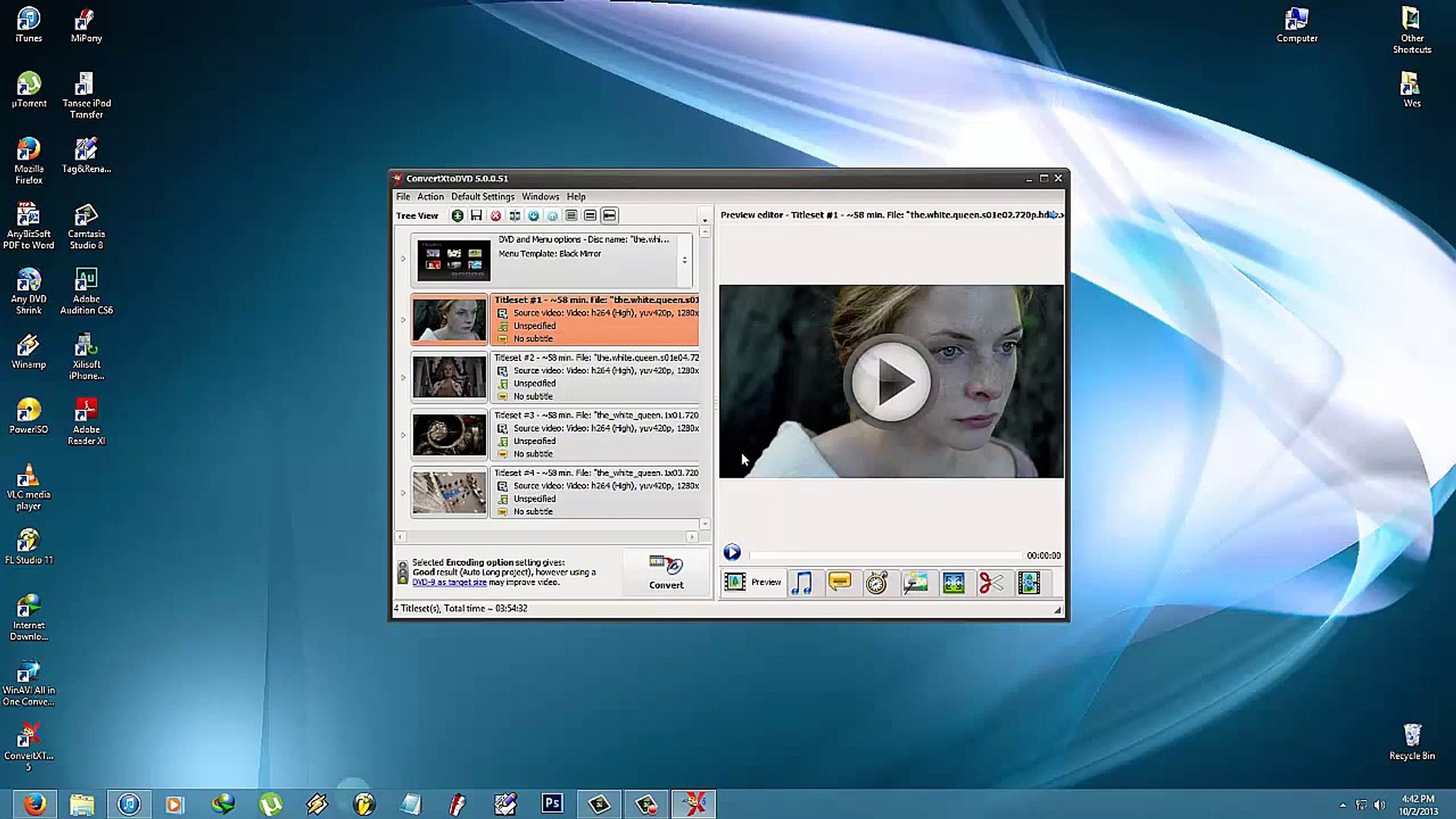The image size is (1456, 819).
Task: Expand the DVD and Menu options arrow
Action: click(403, 259)
